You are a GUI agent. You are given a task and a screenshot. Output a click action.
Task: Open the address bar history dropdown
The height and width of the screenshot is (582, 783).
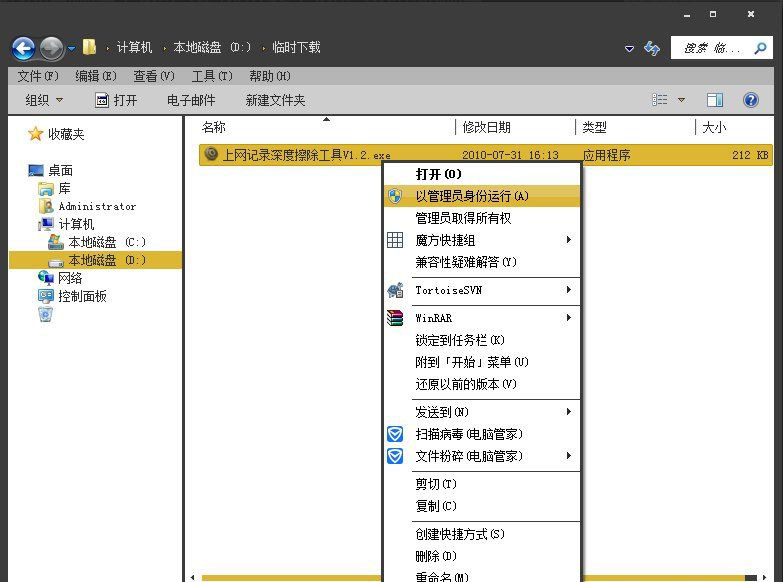(x=629, y=48)
